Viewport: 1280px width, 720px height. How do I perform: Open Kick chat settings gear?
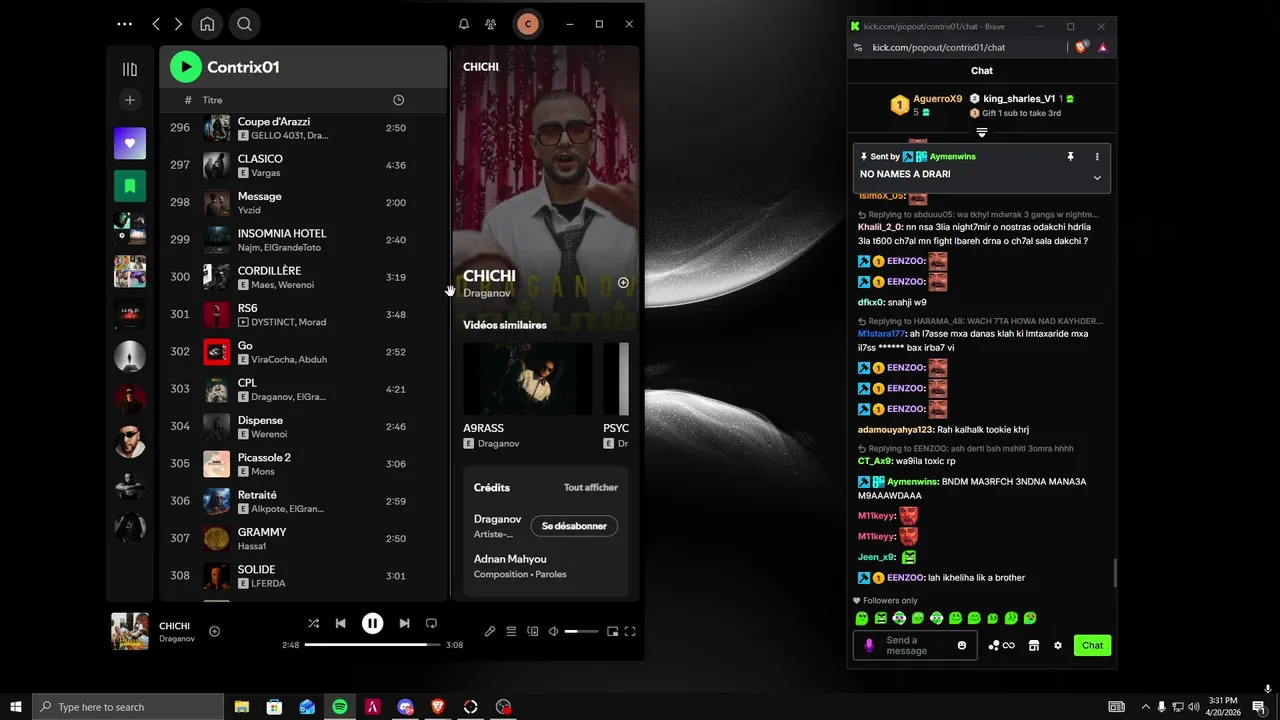click(x=1058, y=645)
